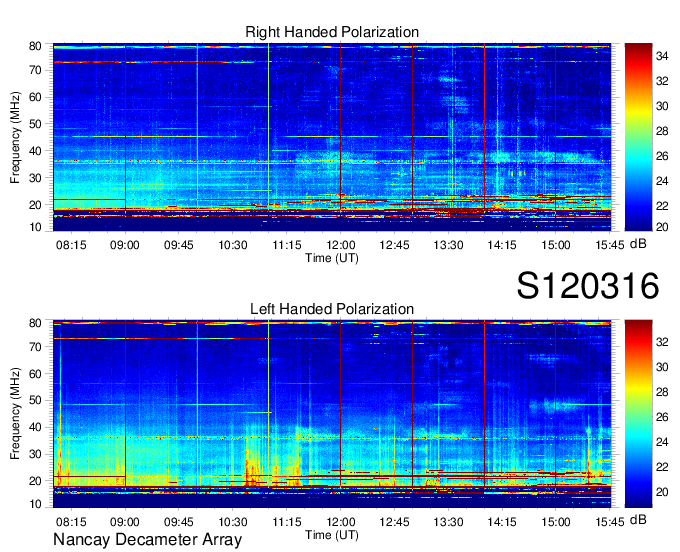
Task: Click the "60" frequency tick of bottom plot
Action: tap(35, 374)
